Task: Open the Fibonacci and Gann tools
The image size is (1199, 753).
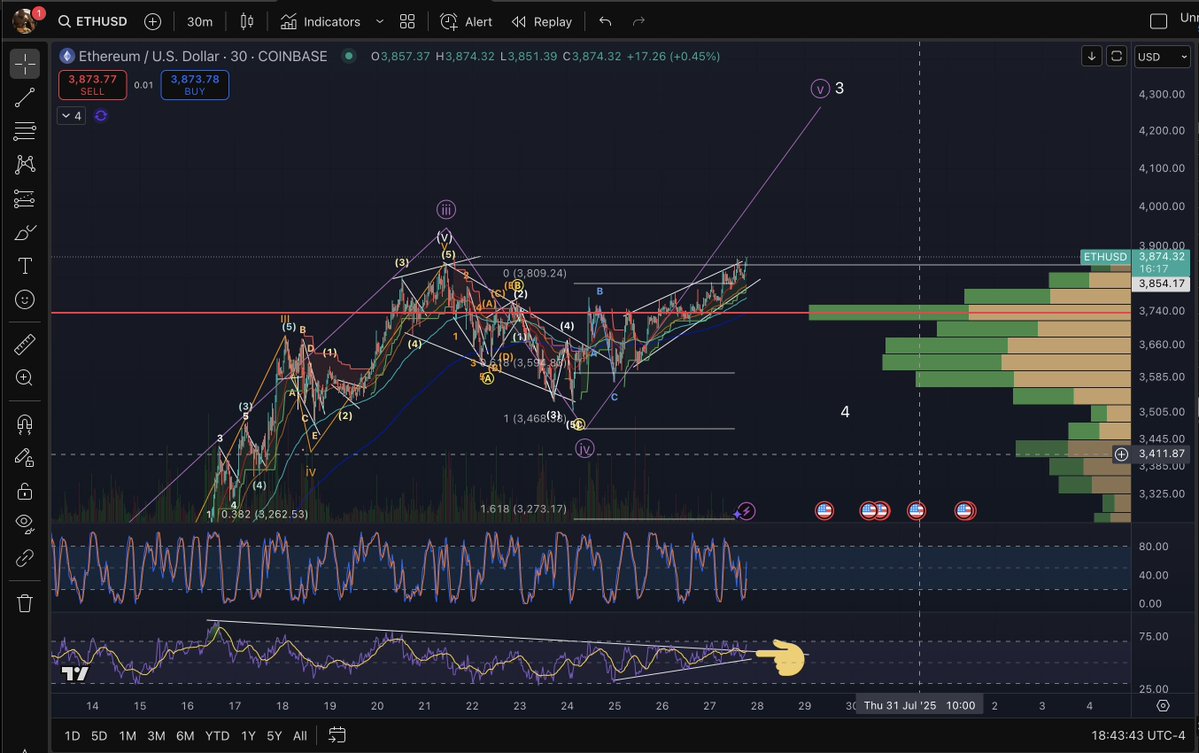Action: (x=24, y=131)
